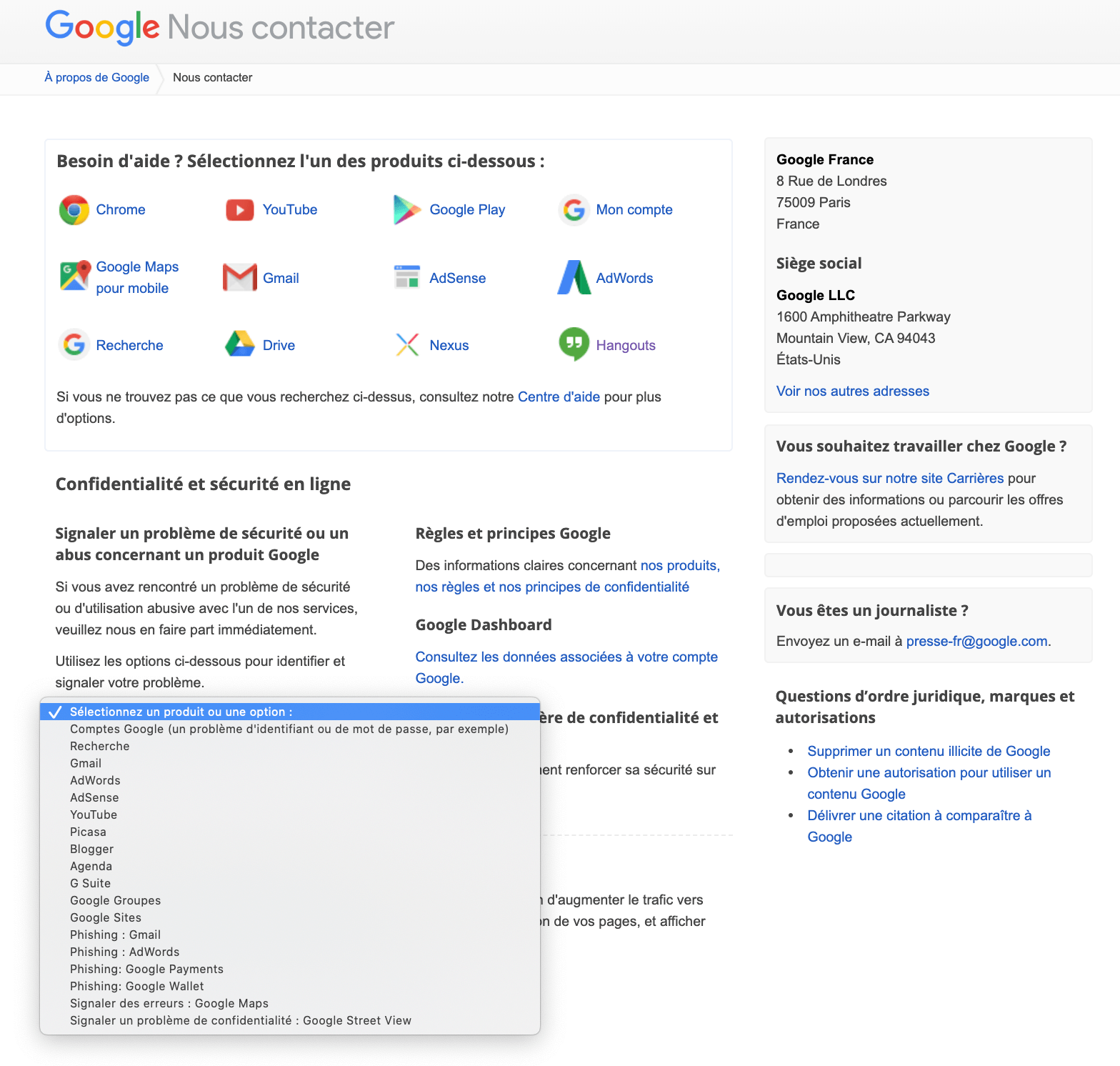Image resolution: width=1120 pixels, height=1066 pixels.
Task: Click the presse-fr@google.com email link
Action: (x=976, y=641)
